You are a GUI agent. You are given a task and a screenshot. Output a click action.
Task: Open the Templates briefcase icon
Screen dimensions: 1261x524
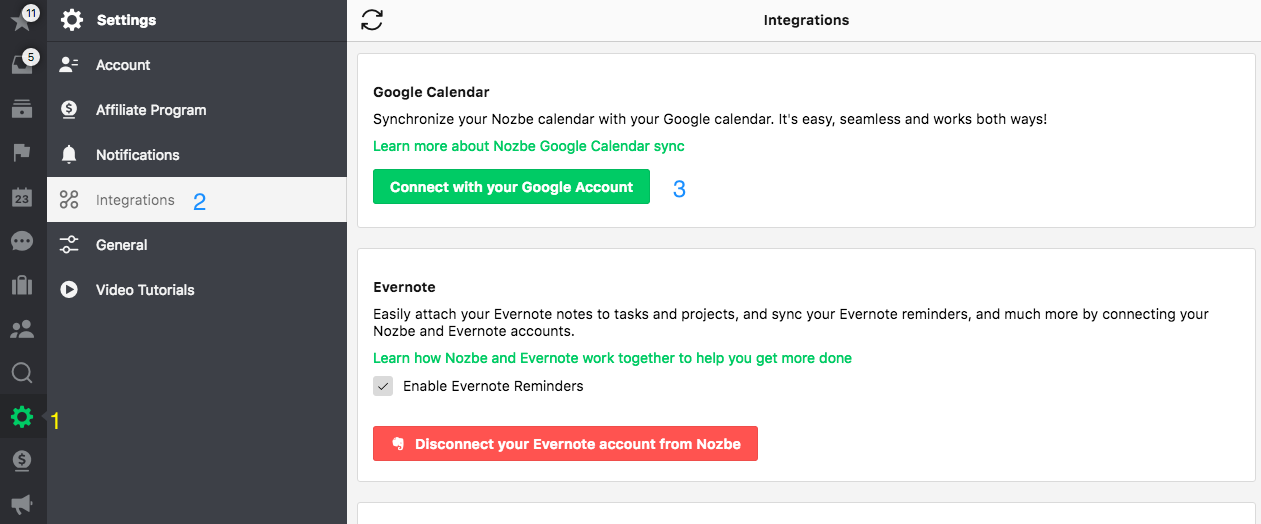coord(22,285)
